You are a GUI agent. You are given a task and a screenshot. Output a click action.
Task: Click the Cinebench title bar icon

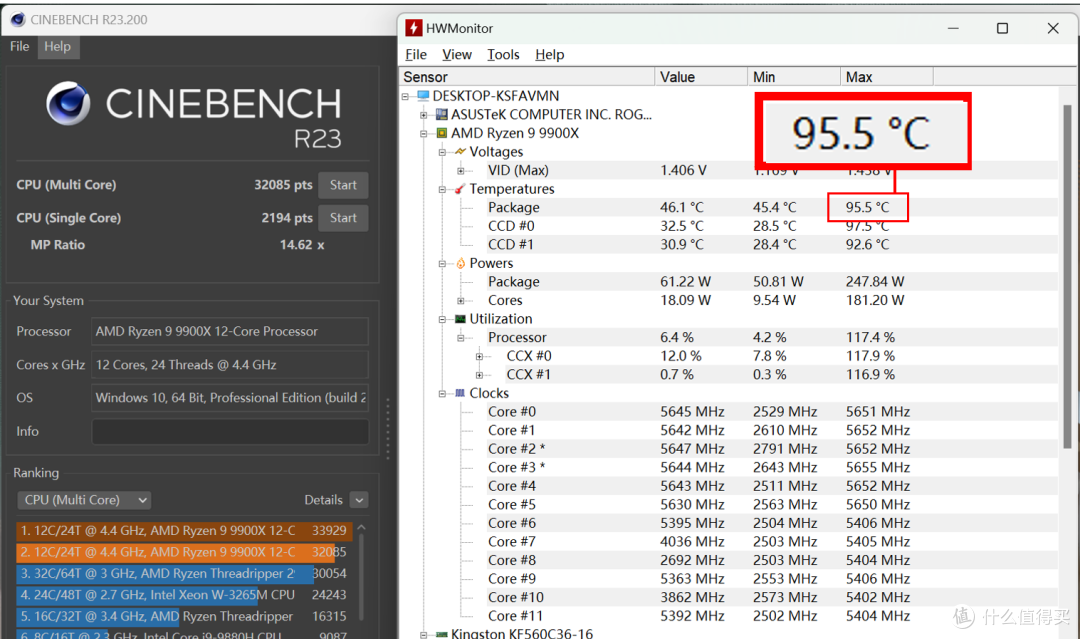tap(18, 19)
